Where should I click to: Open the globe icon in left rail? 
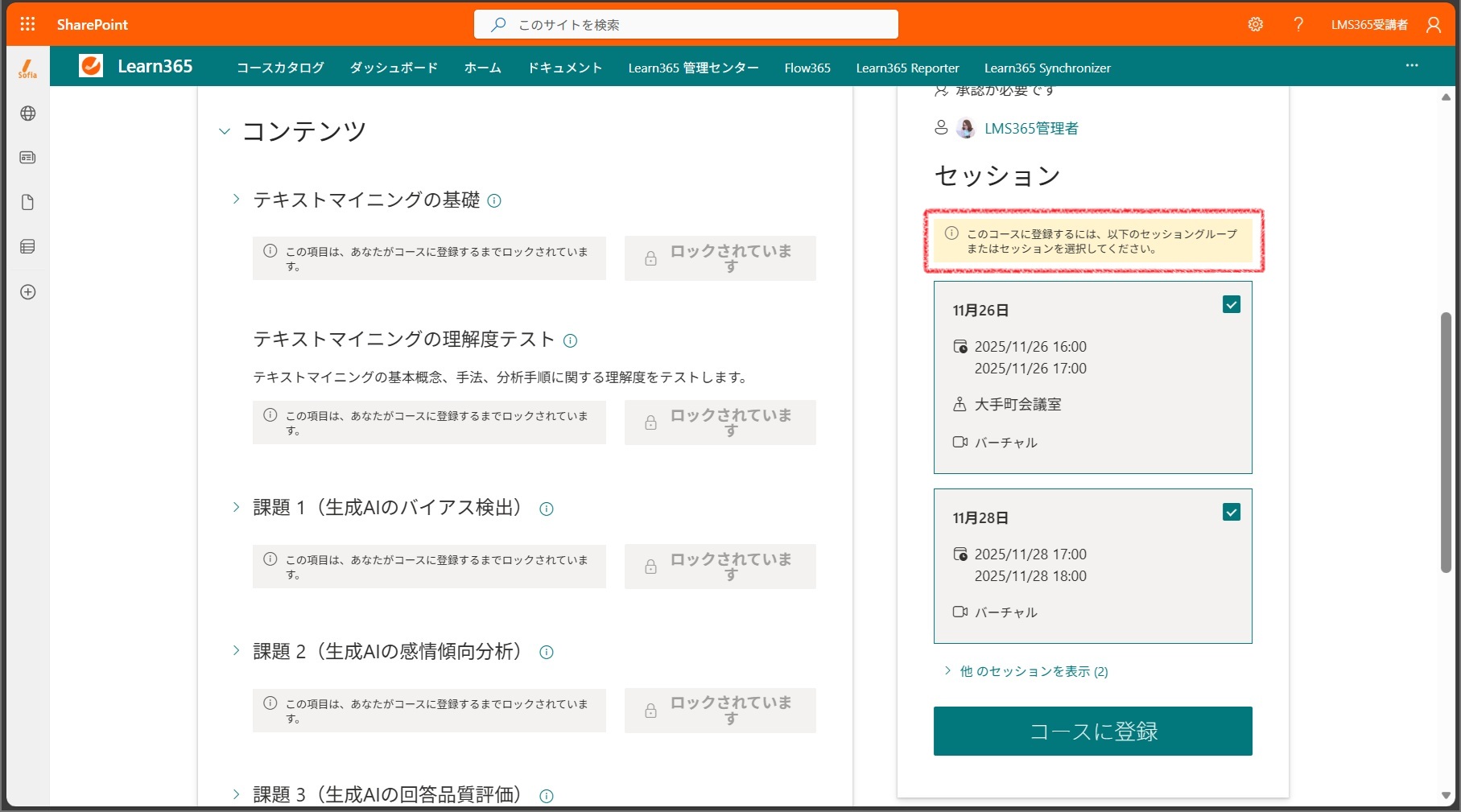point(27,113)
